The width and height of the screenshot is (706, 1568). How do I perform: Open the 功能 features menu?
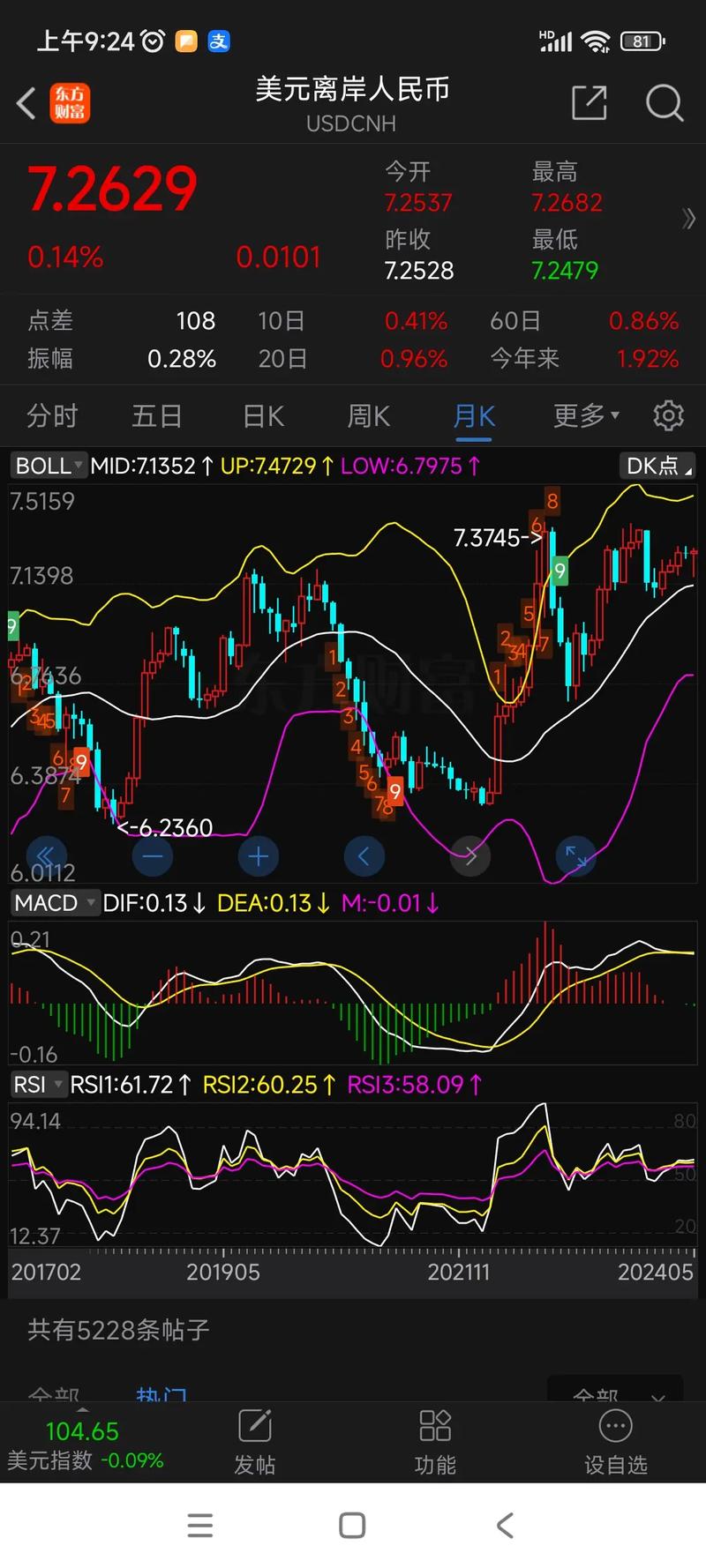click(435, 1442)
